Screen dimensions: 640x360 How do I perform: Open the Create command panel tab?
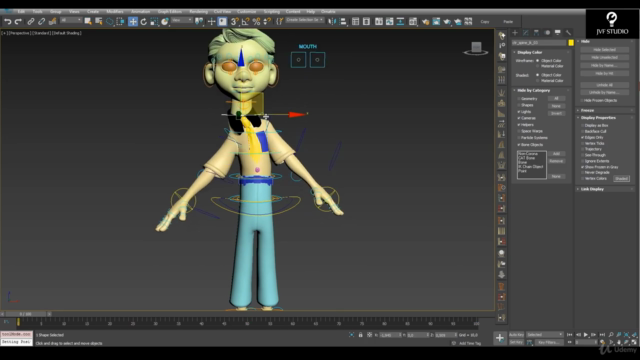(x=515, y=33)
